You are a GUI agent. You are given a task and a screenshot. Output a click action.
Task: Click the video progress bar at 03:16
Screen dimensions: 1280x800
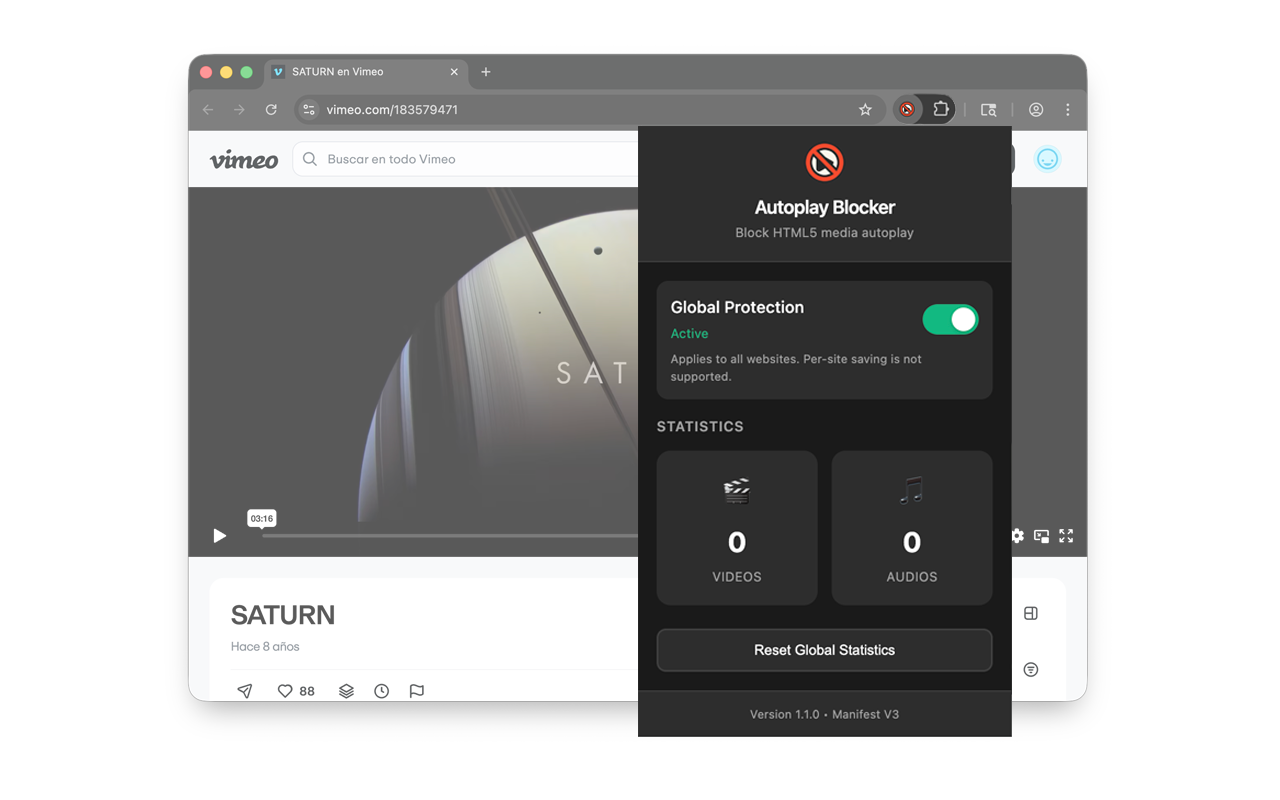click(x=262, y=536)
